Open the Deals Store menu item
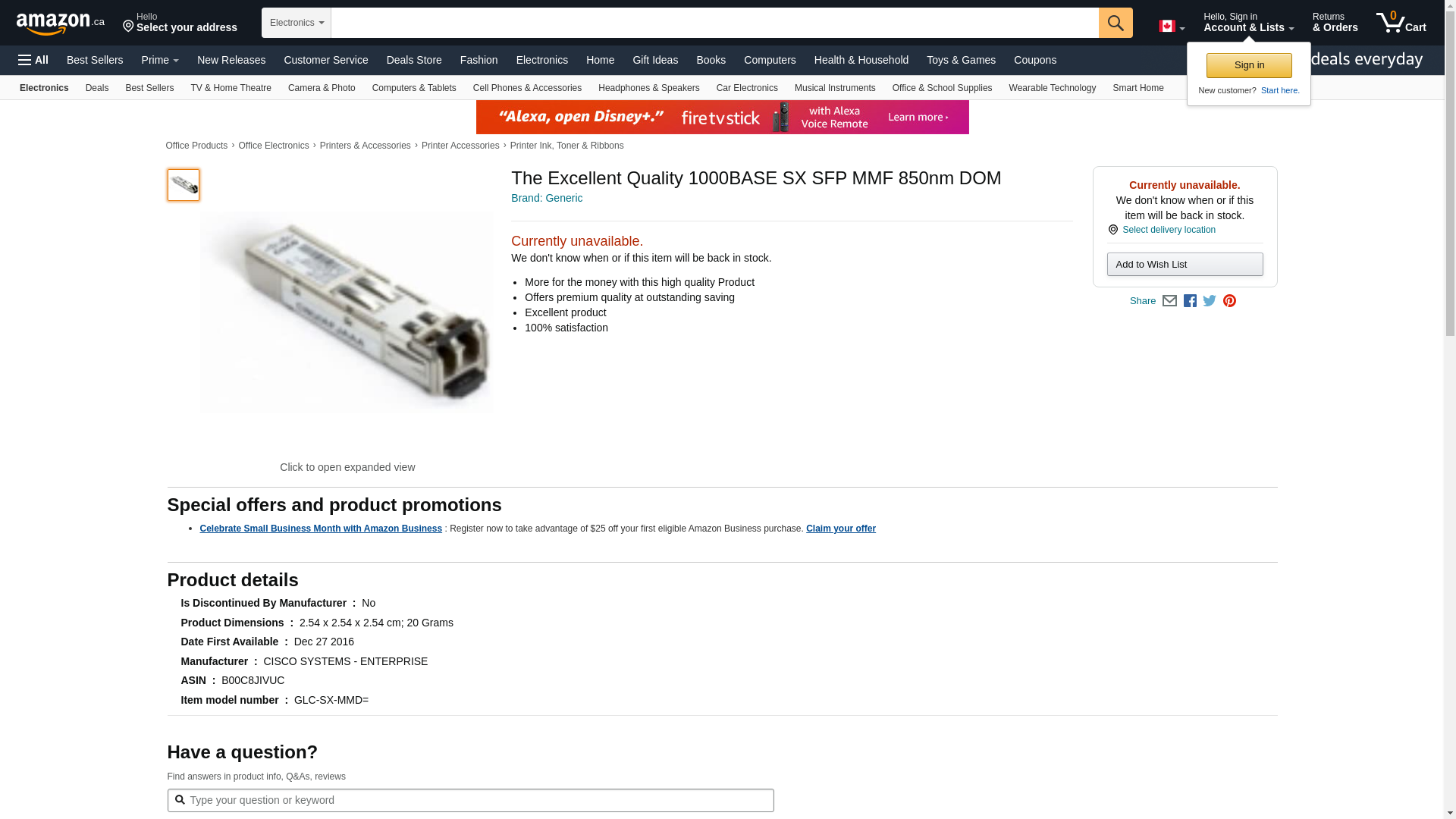 414,60
